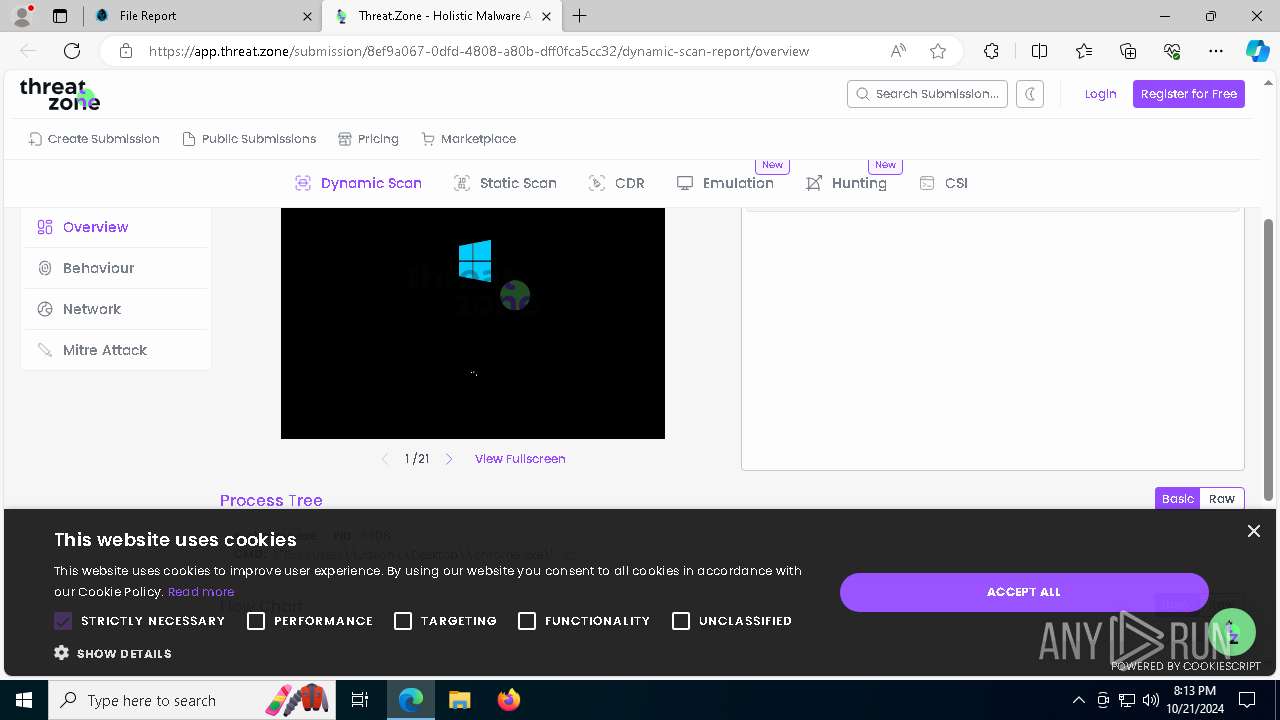Close the Threat.Zone tab

(x=547, y=16)
